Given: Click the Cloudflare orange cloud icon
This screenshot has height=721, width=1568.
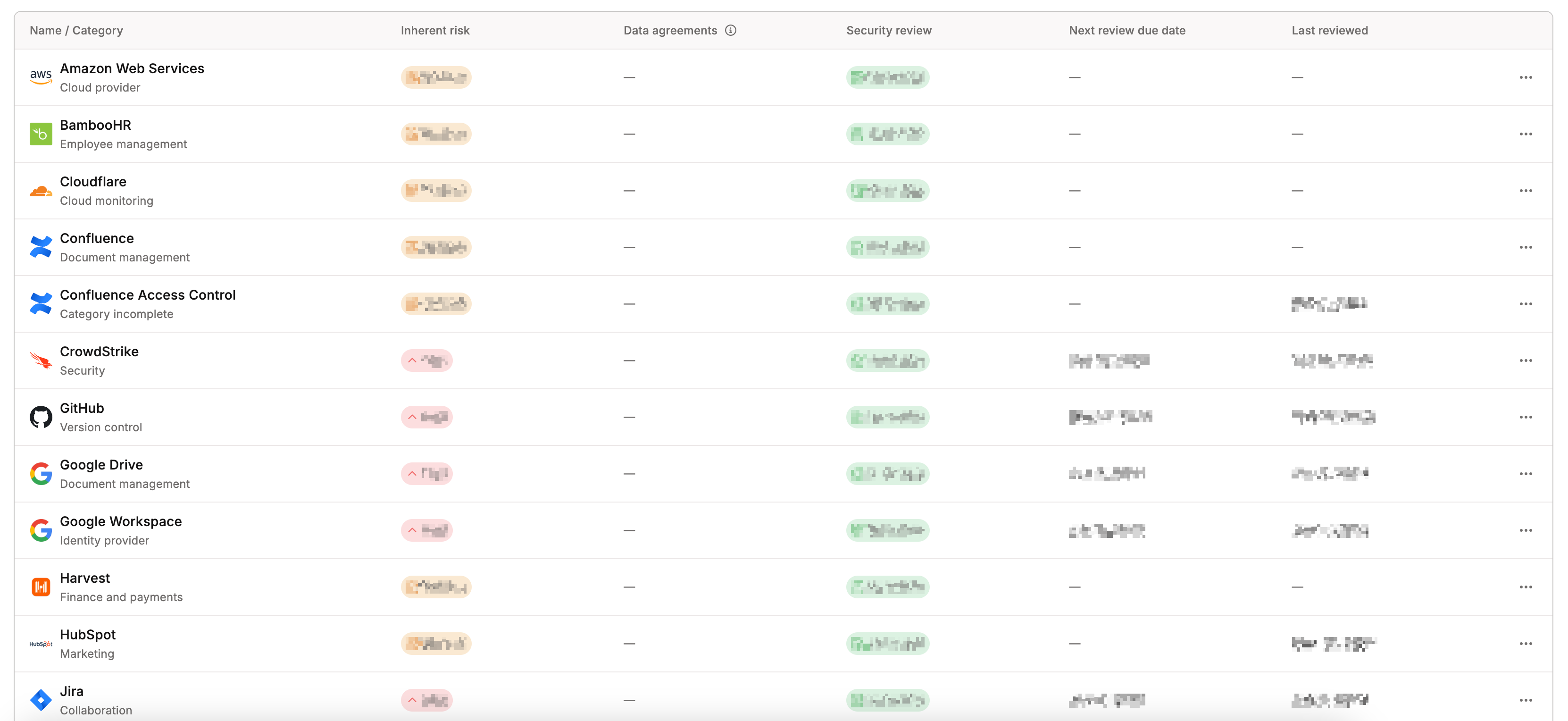Looking at the screenshot, I should [41, 191].
